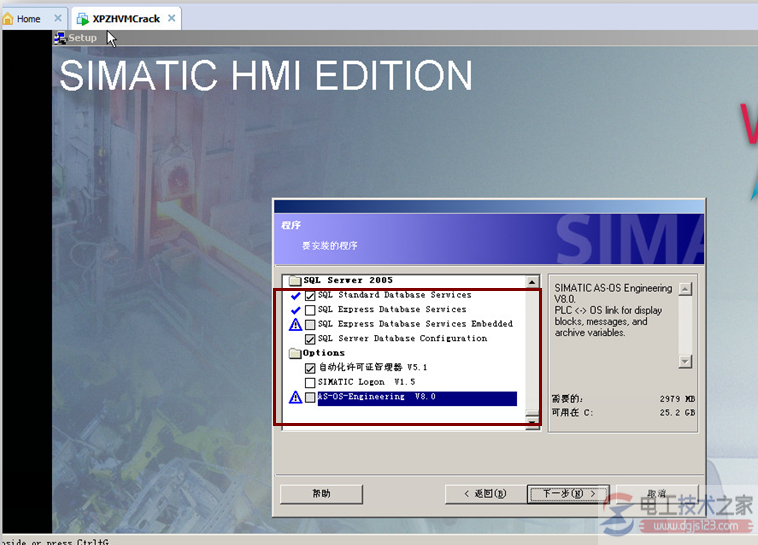Screen dimensions: 758x545
Task: Click program list scrollbar up arrow
Action: click(x=532, y=282)
